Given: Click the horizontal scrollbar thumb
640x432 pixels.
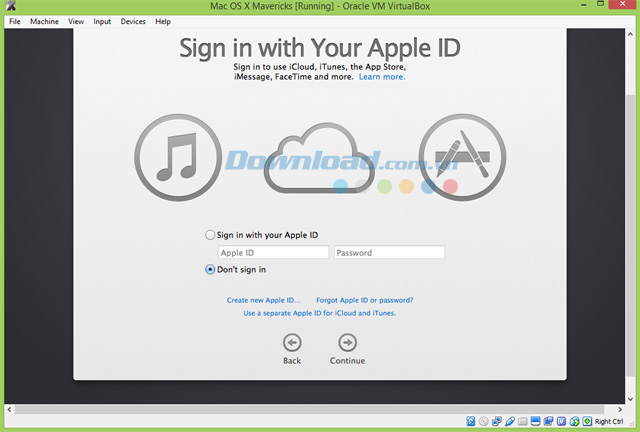Looking at the screenshot, I should [x=309, y=409].
